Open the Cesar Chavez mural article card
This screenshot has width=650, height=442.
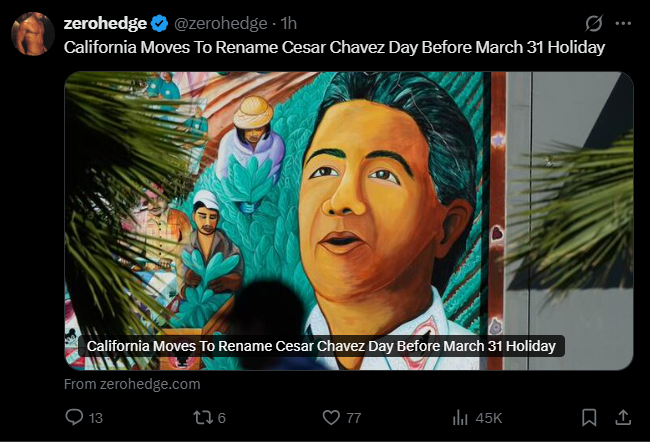pyautogui.click(x=349, y=221)
